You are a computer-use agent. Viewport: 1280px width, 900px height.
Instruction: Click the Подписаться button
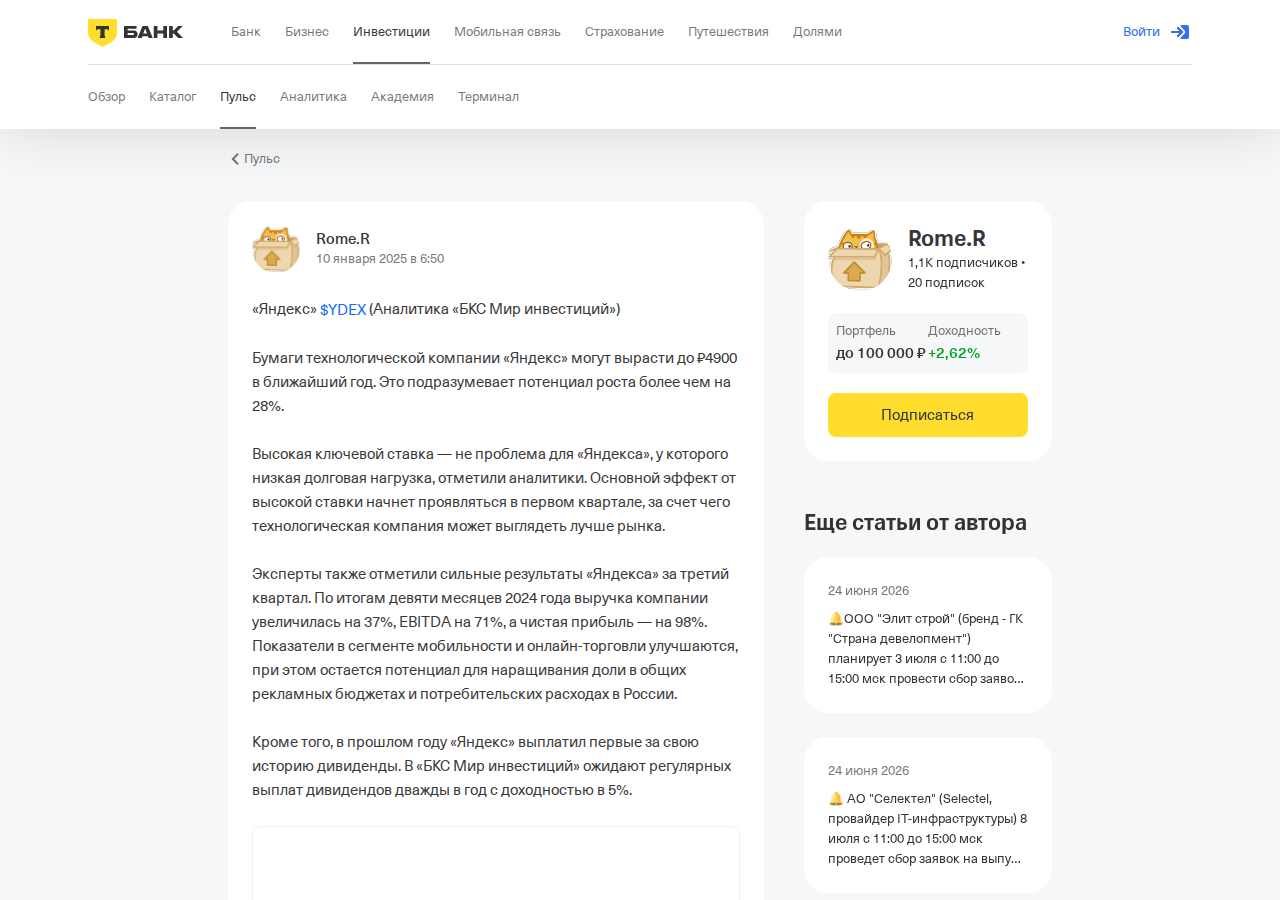tap(928, 415)
